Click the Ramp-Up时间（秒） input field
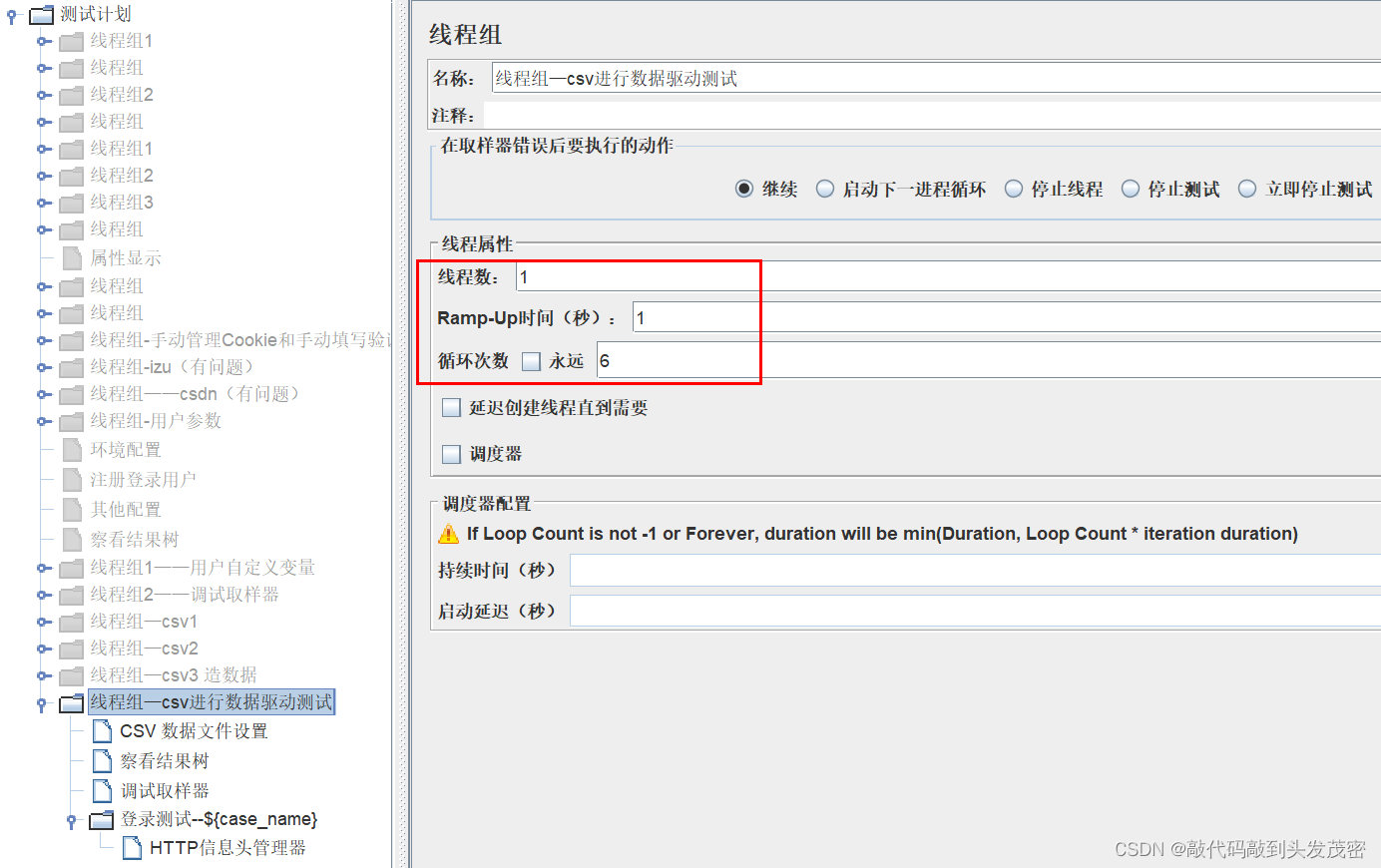 click(x=1007, y=317)
